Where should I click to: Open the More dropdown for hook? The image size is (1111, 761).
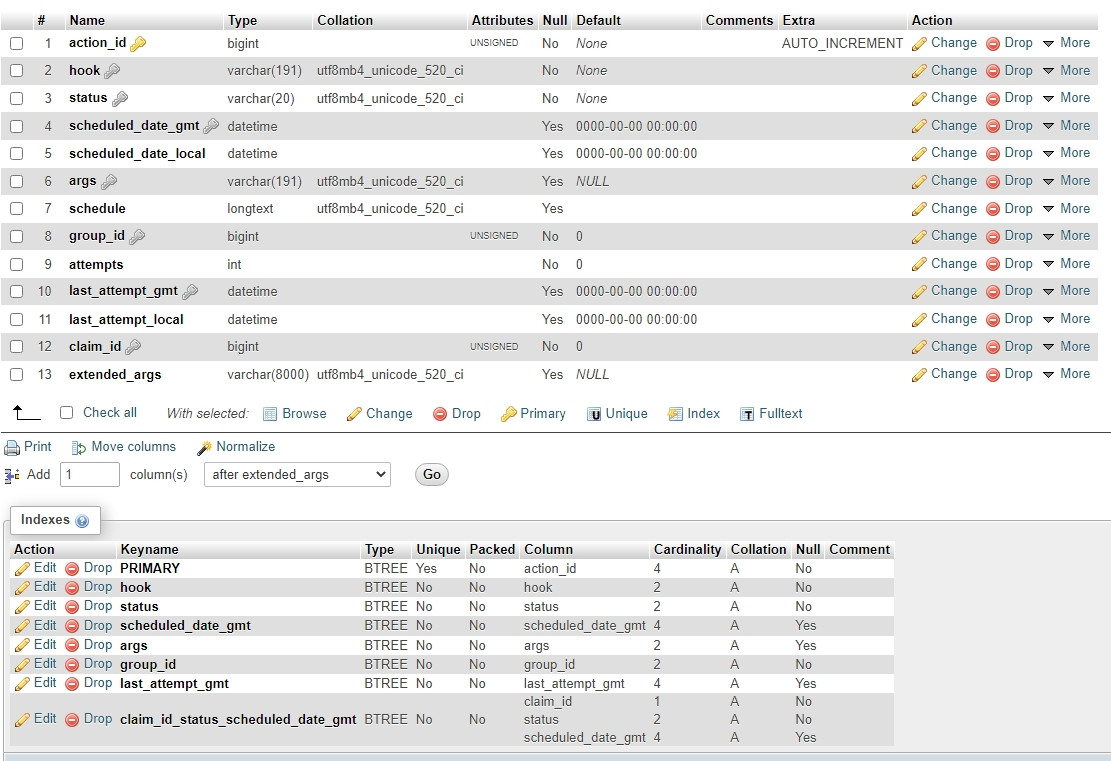tap(1067, 71)
